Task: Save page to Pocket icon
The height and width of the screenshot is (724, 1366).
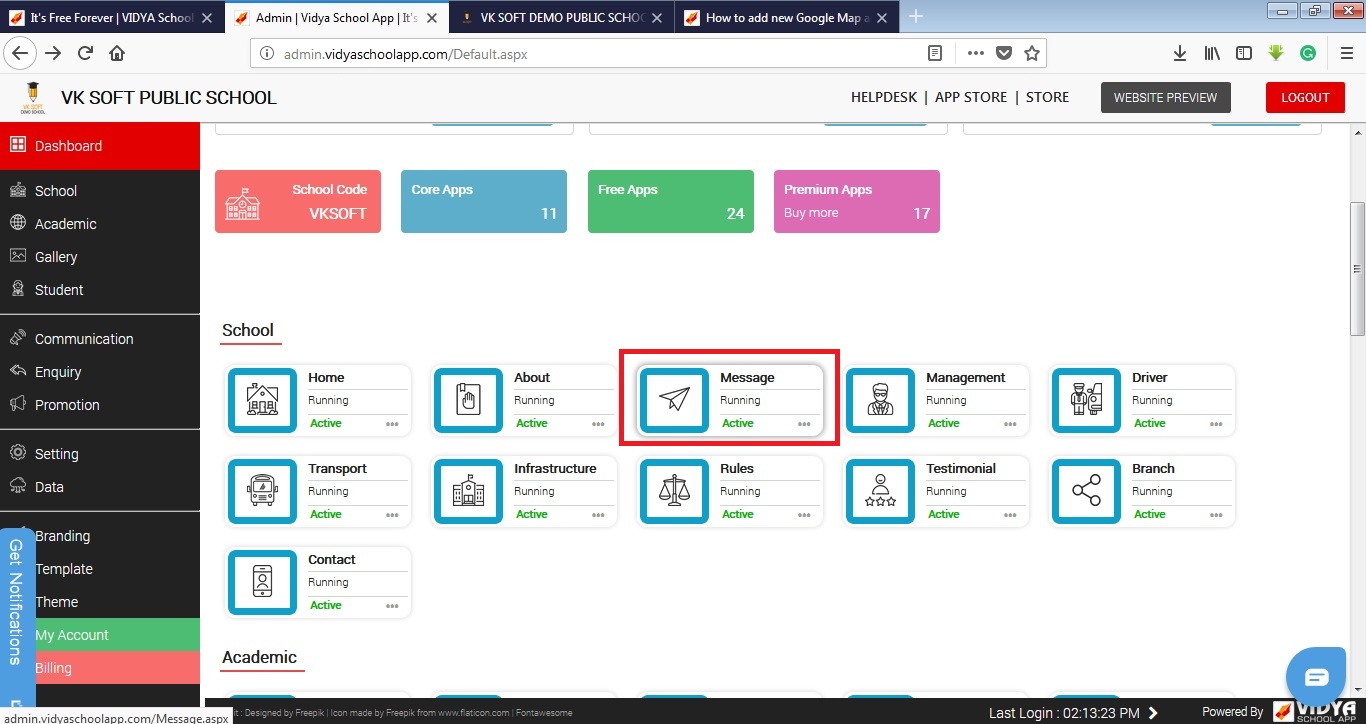Action: (x=1004, y=53)
